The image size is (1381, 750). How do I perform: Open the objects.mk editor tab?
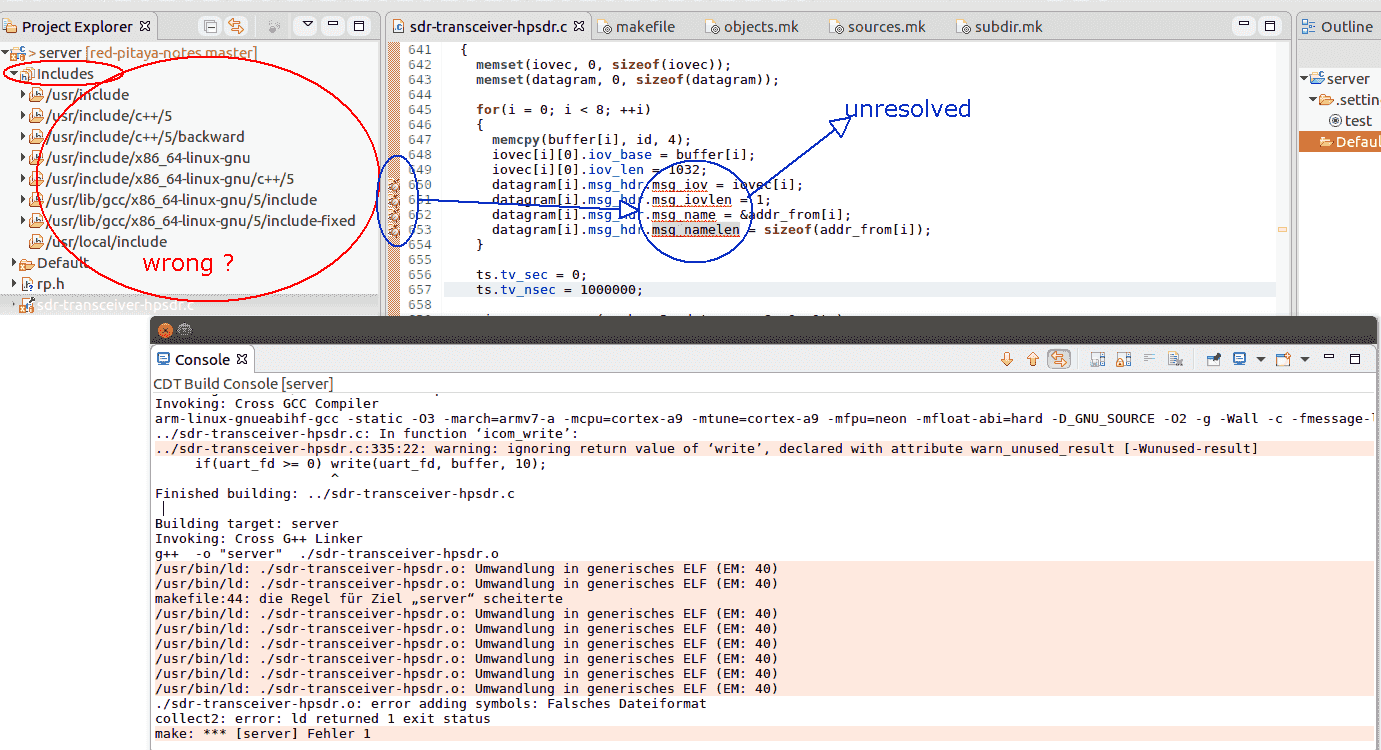[751, 27]
